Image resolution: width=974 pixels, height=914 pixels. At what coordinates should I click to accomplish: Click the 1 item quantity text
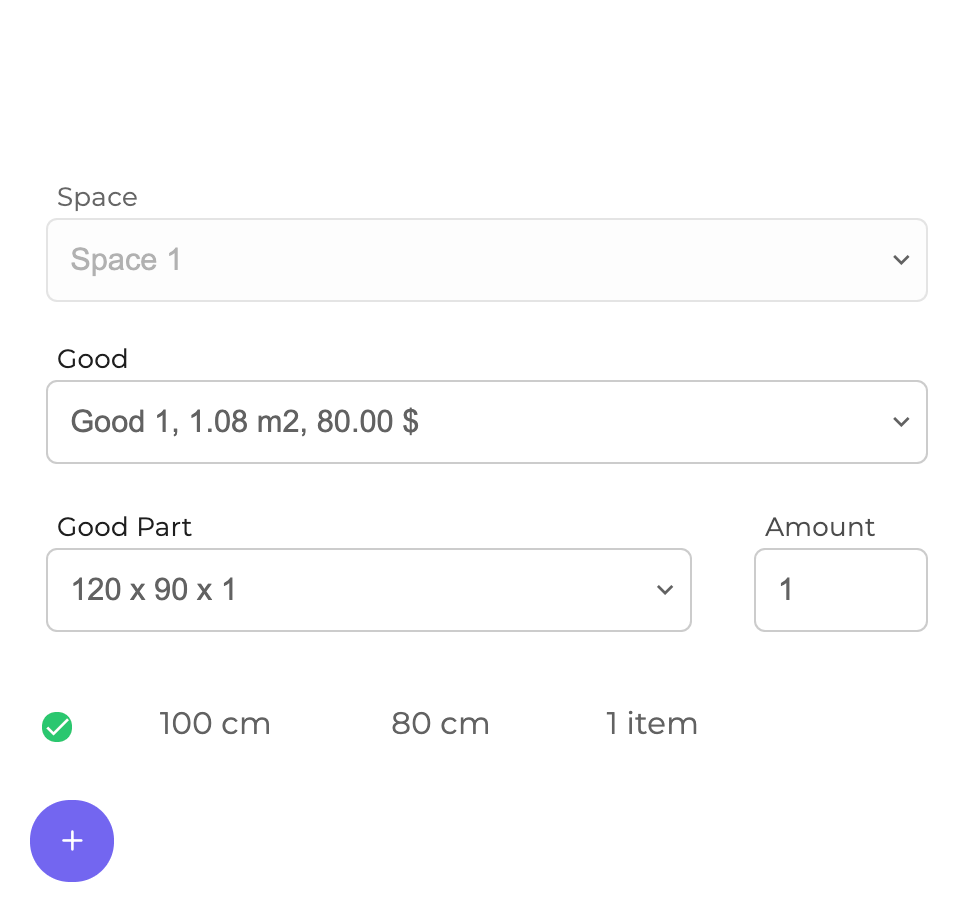[651, 724]
